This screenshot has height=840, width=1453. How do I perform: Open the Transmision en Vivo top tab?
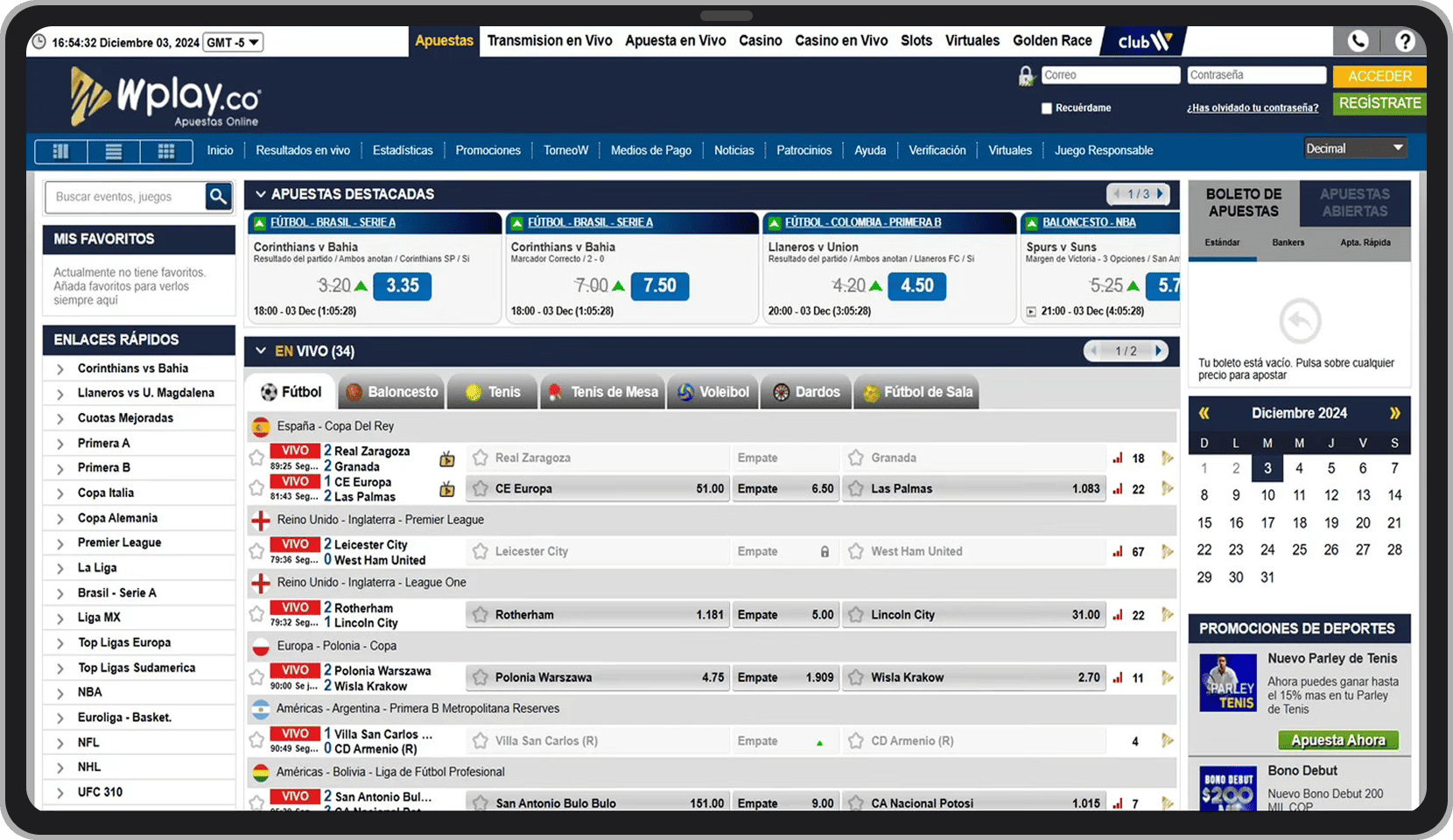[550, 41]
